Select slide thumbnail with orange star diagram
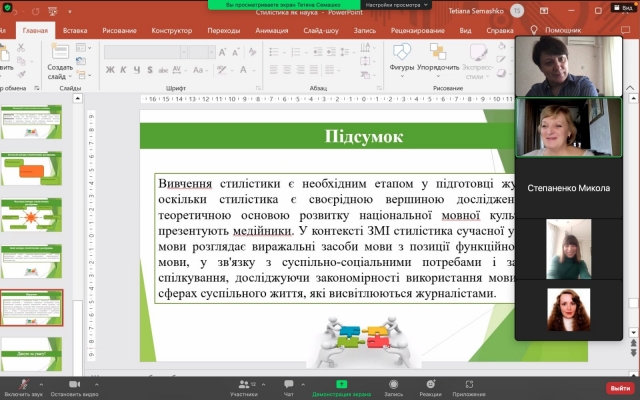The height and width of the screenshot is (400, 640). coord(32,215)
